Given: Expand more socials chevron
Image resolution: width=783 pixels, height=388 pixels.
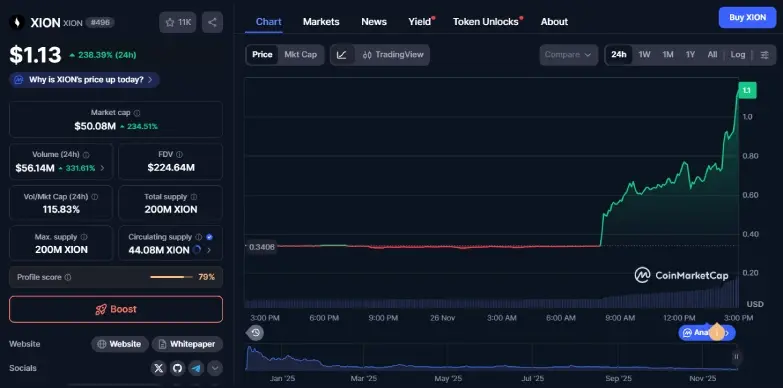Looking at the screenshot, I should click(x=215, y=369).
